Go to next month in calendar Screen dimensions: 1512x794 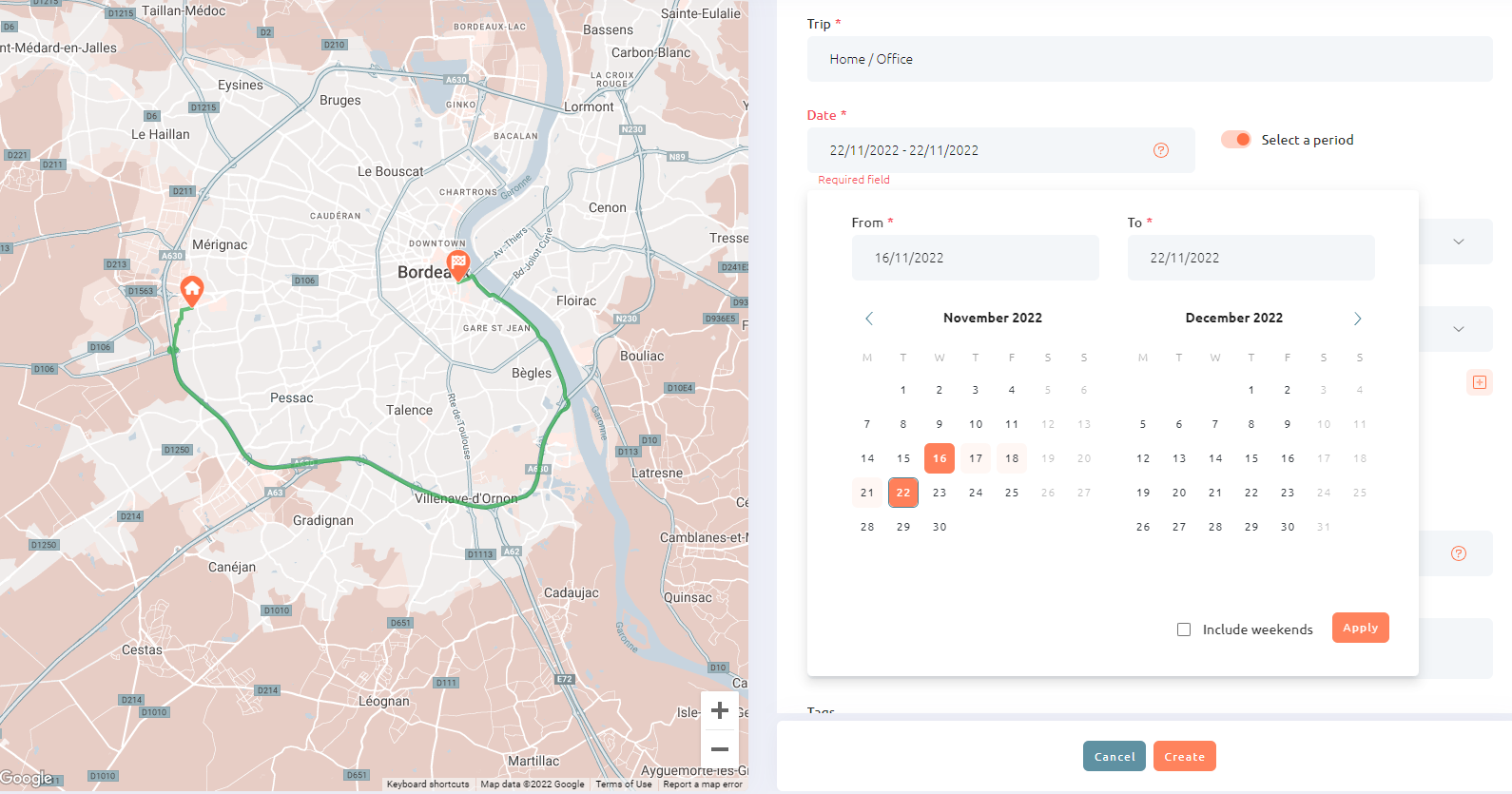click(x=1358, y=319)
